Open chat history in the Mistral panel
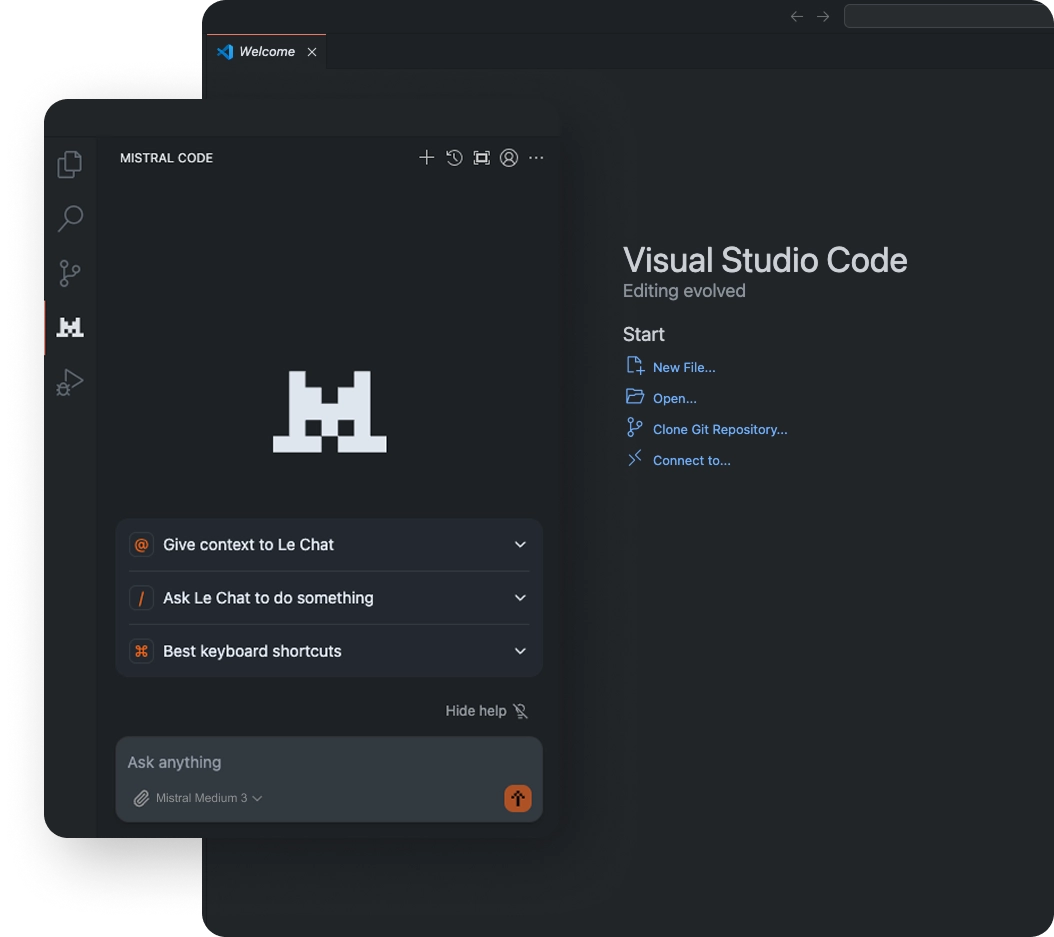The height and width of the screenshot is (937, 1054). [454, 157]
